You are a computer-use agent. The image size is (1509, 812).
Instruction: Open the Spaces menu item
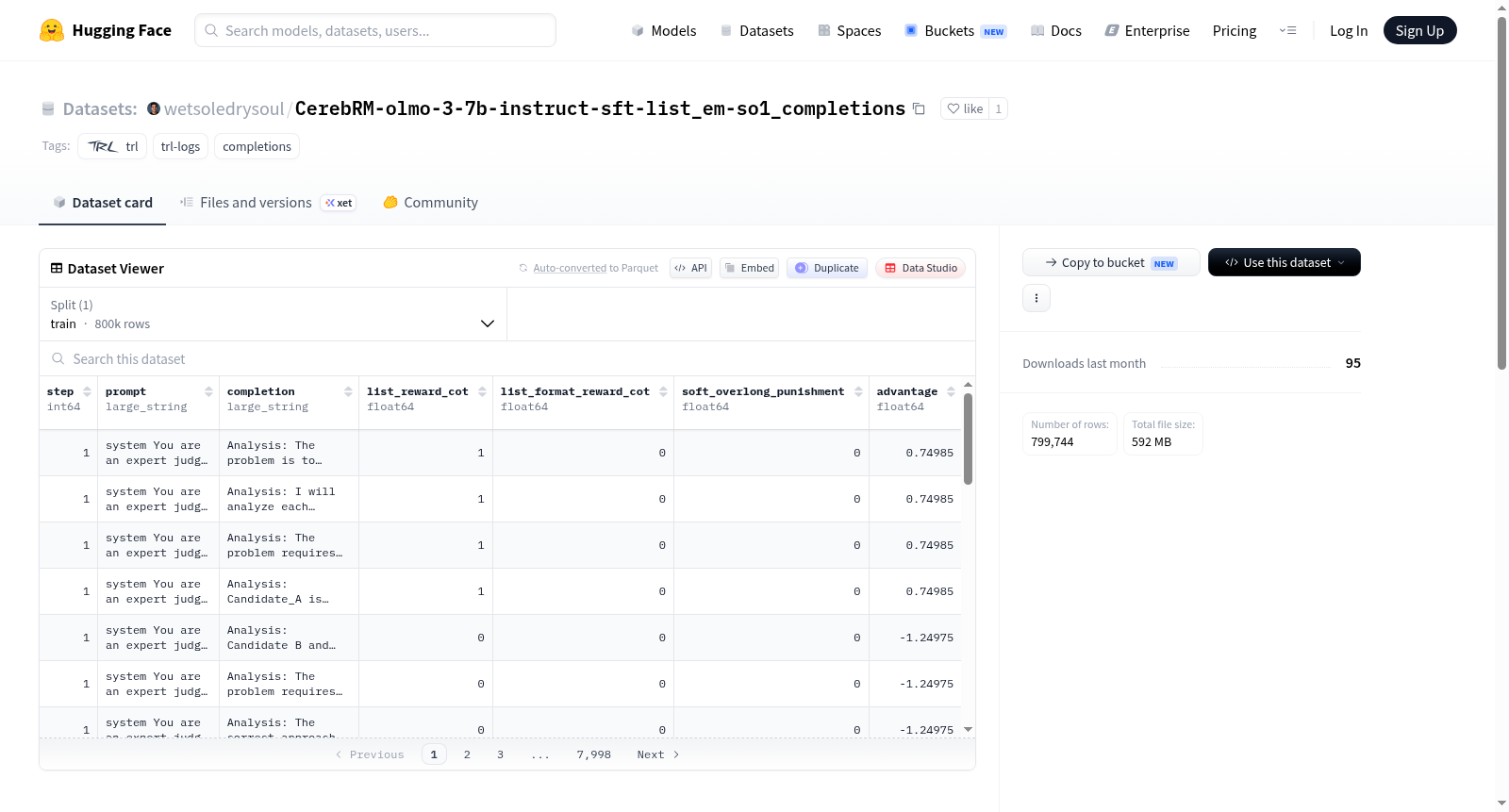[850, 30]
